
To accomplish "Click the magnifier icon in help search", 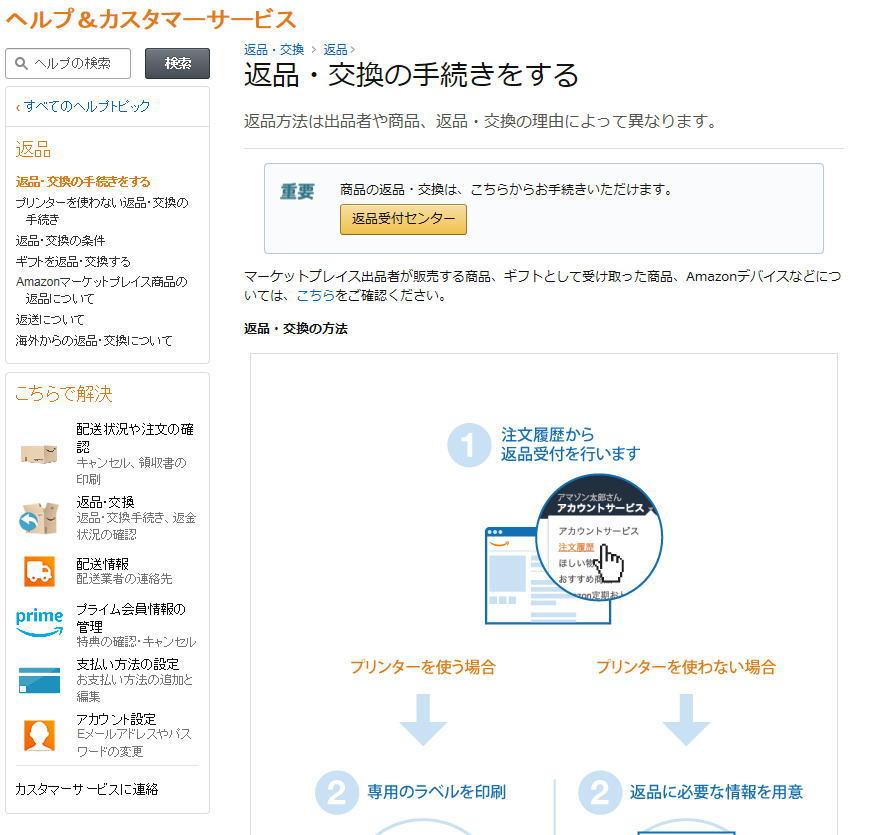I will (x=21, y=63).
